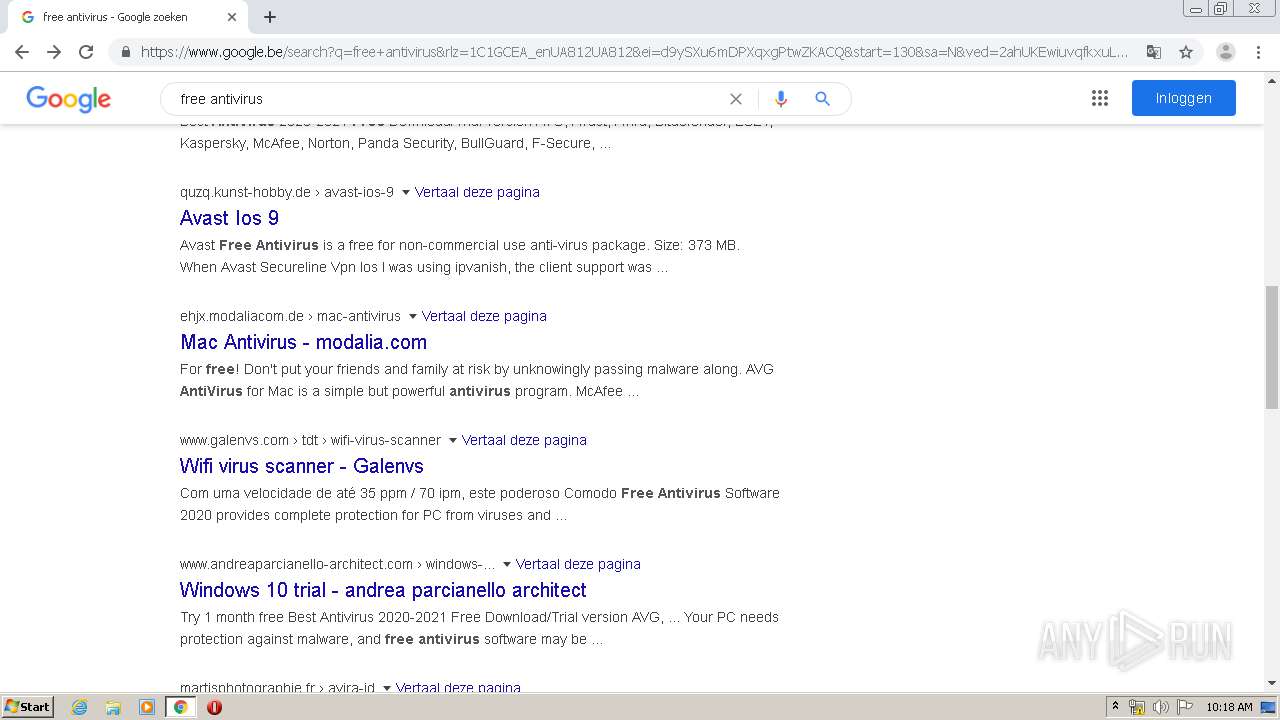Expand options arrow for andreaparcianello-architect.com result
Screen dimensions: 1280x720
506,564
